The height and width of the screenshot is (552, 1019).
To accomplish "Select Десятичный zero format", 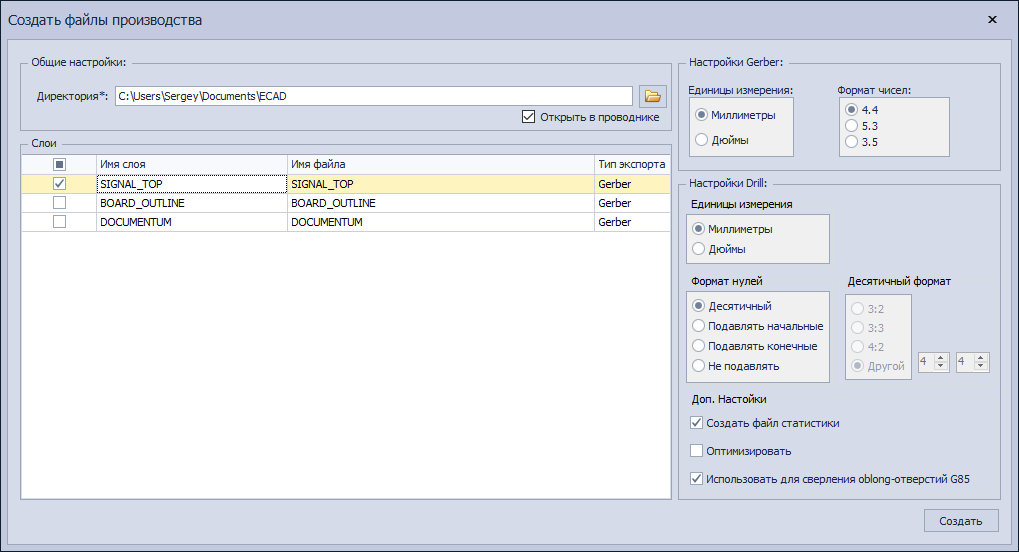I will [x=699, y=306].
